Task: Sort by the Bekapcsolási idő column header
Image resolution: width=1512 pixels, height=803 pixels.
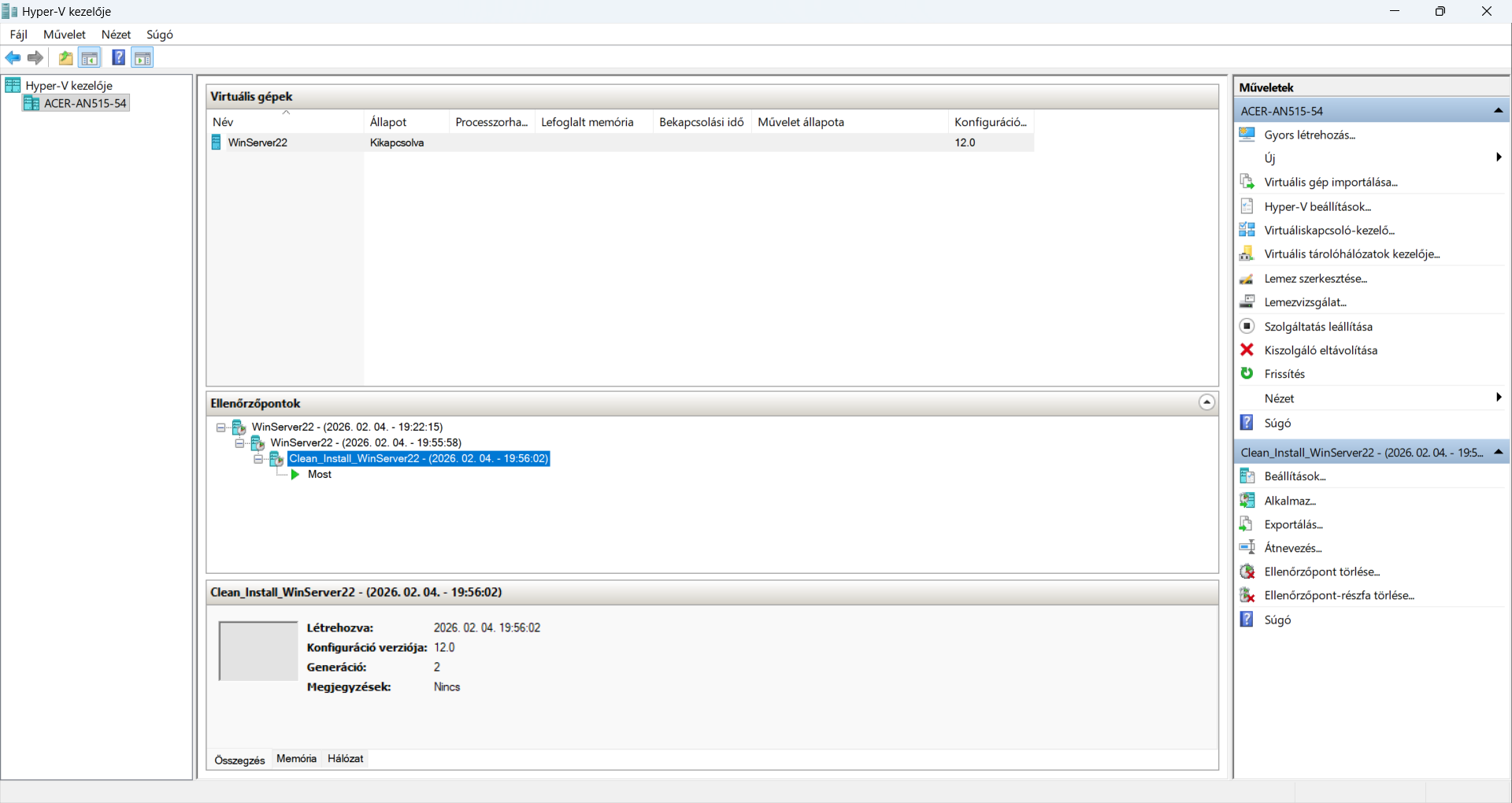Action: click(x=702, y=122)
